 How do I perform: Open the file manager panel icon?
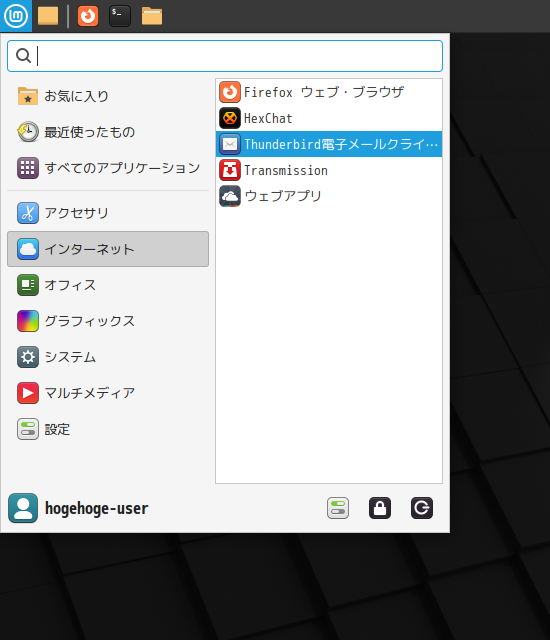pyautogui.click(x=152, y=16)
